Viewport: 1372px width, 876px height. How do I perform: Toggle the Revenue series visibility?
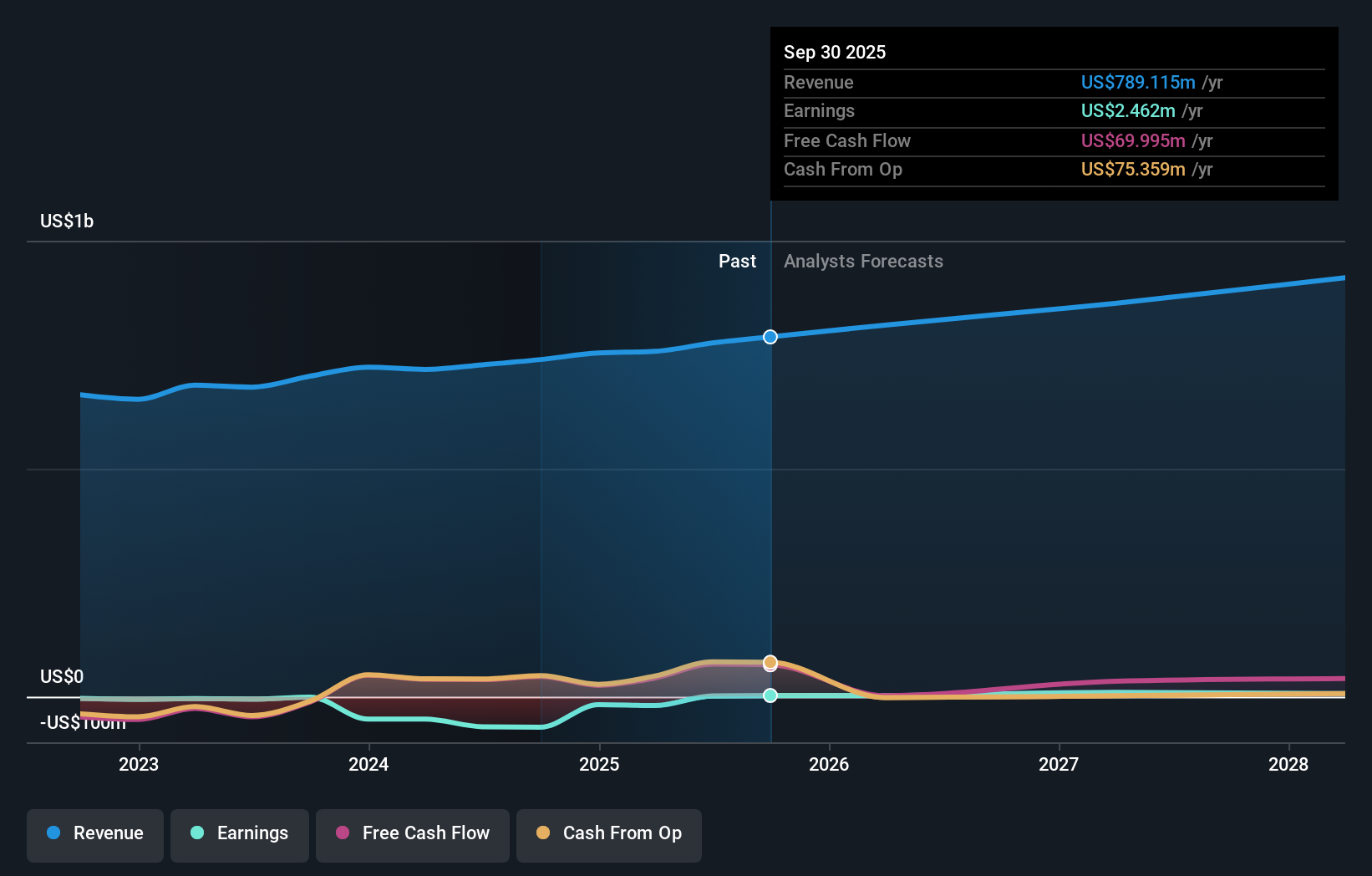pyautogui.click(x=94, y=834)
